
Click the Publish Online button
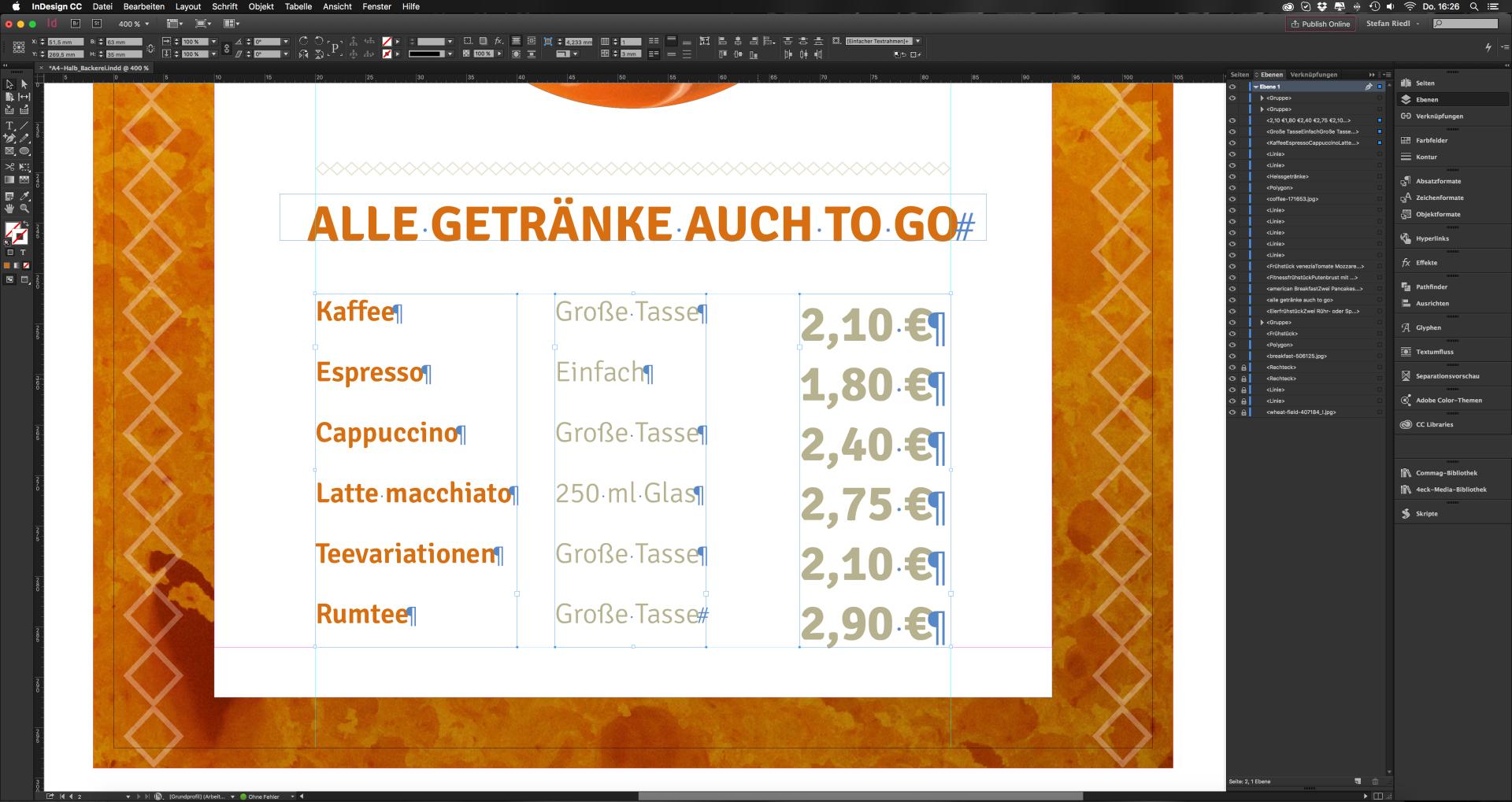[1321, 24]
